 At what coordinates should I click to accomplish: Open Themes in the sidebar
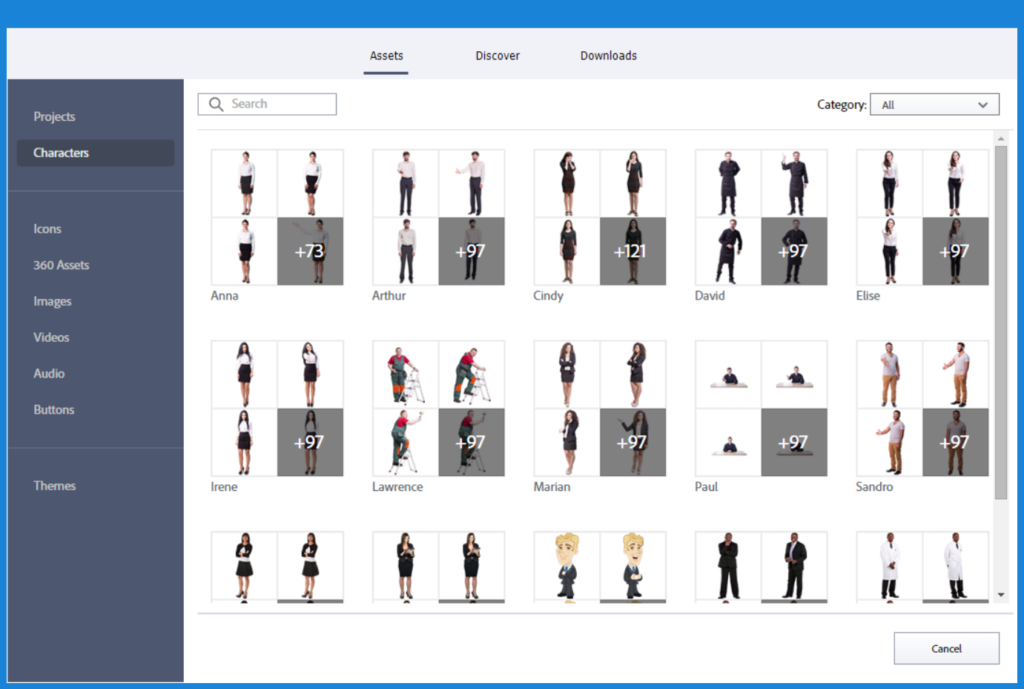click(x=54, y=486)
